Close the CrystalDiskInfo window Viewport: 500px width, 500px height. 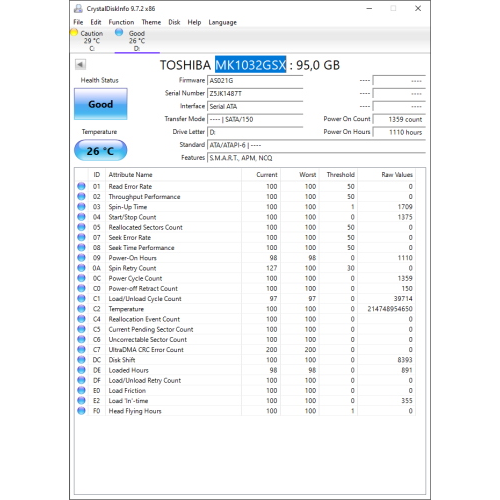pyautogui.click(x=418, y=9)
